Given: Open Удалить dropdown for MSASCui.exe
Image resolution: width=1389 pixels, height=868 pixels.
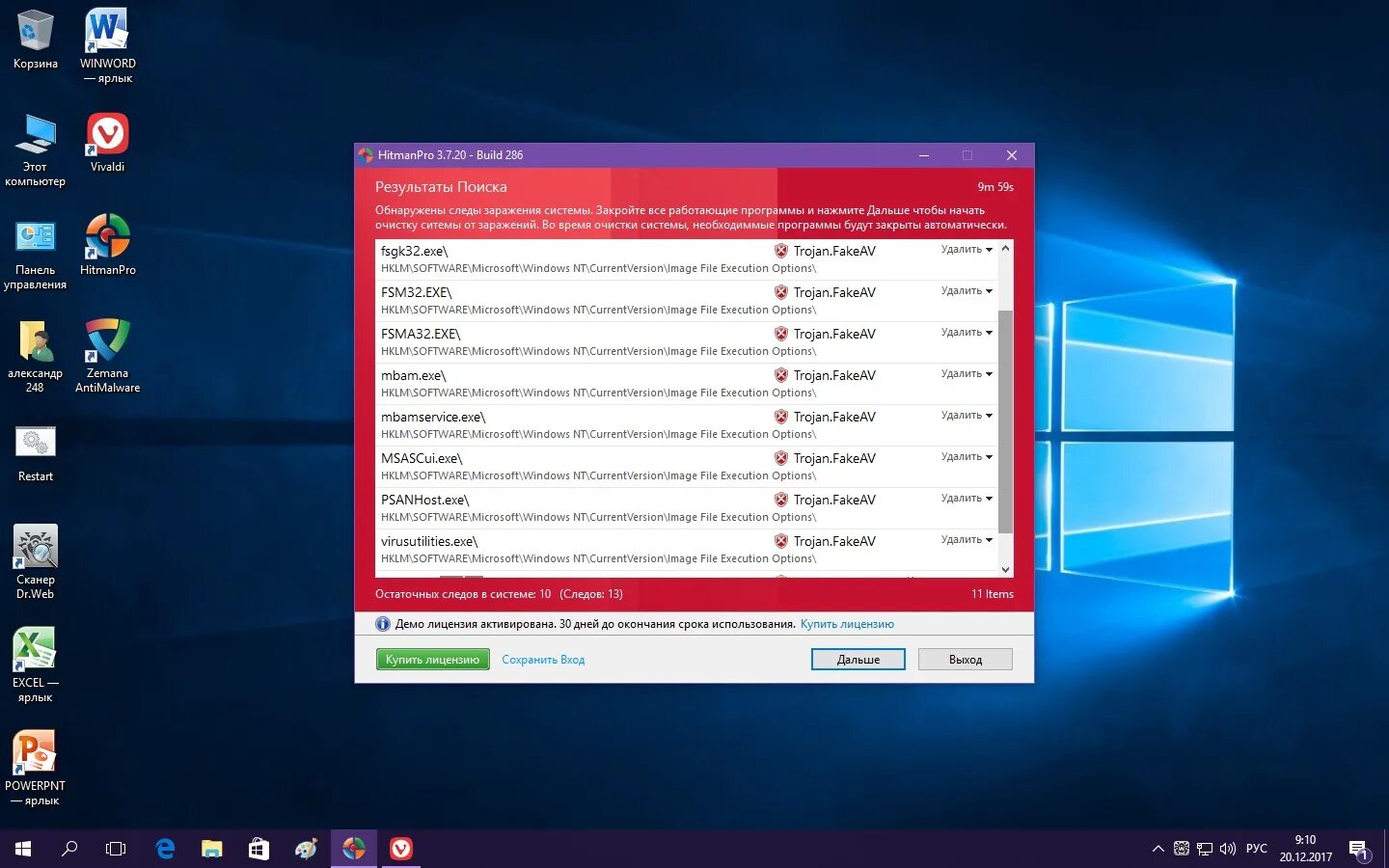Looking at the screenshot, I should tap(967, 457).
